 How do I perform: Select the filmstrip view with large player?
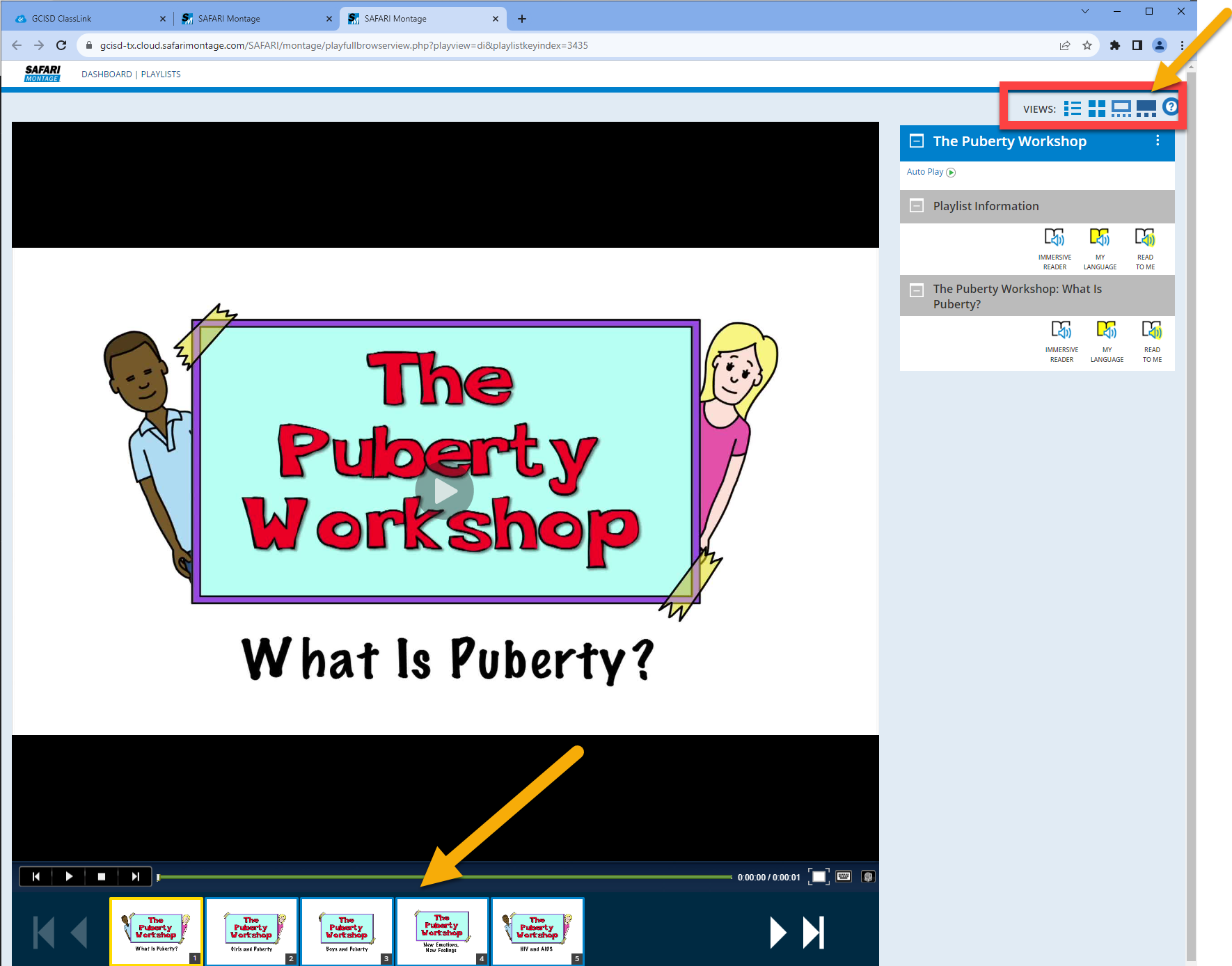click(1146, 109)
